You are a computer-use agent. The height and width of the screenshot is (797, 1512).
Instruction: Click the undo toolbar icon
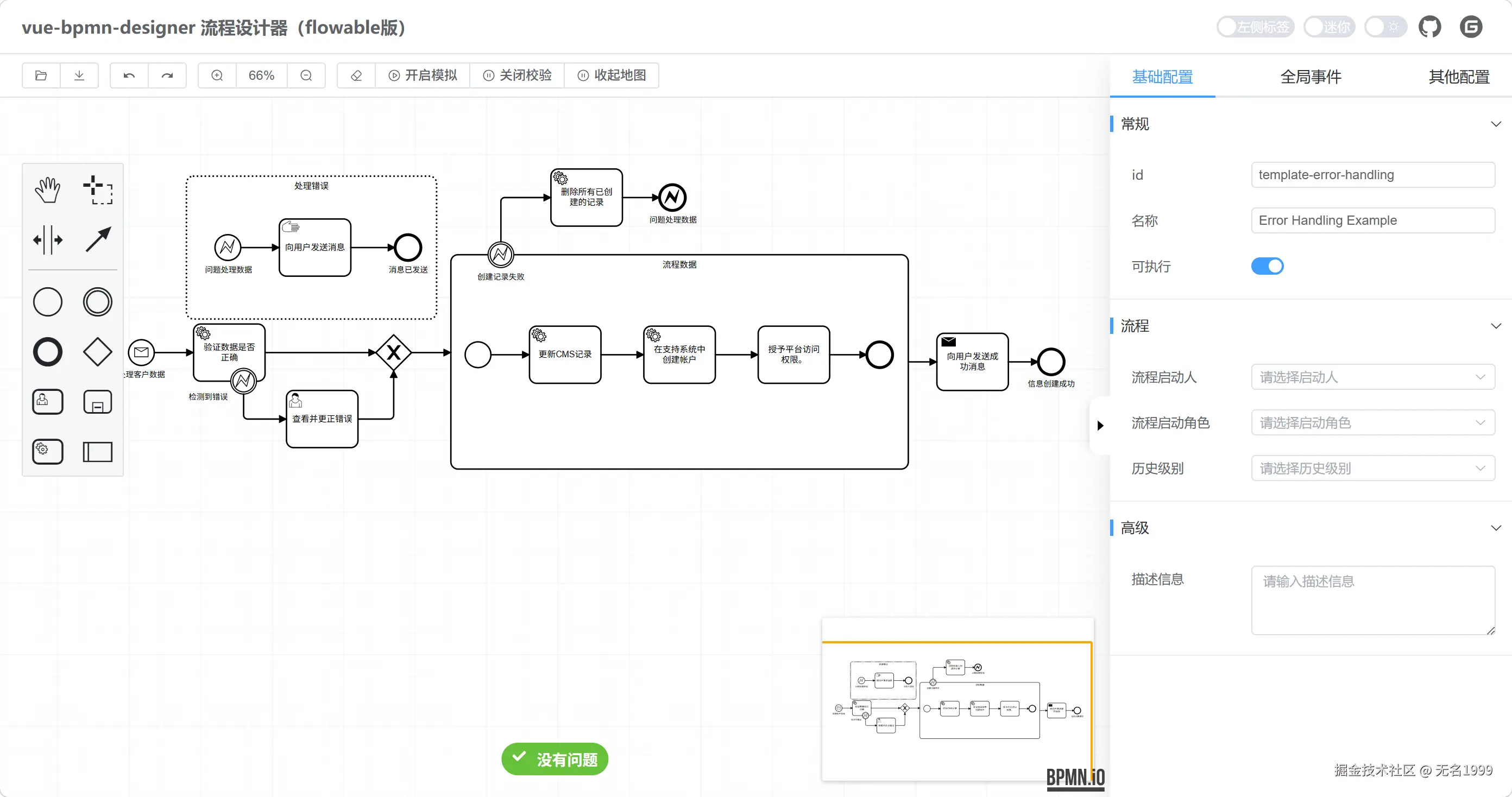[129, 75]
